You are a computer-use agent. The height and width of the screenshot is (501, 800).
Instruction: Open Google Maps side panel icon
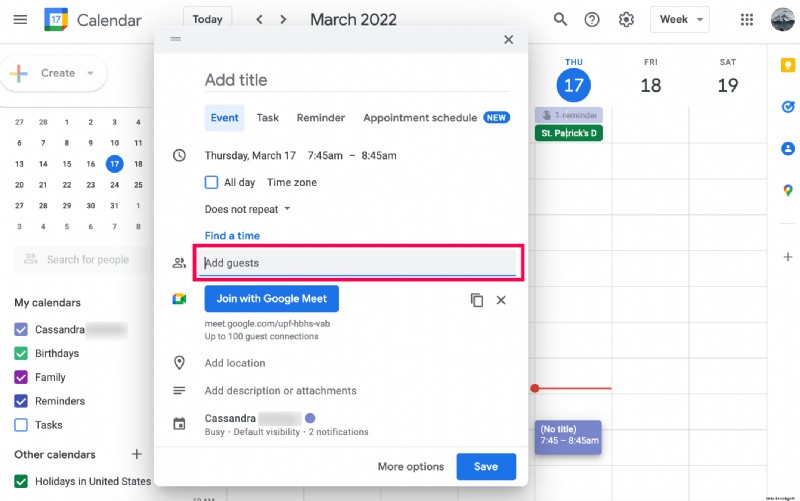(x=788, y=190)
